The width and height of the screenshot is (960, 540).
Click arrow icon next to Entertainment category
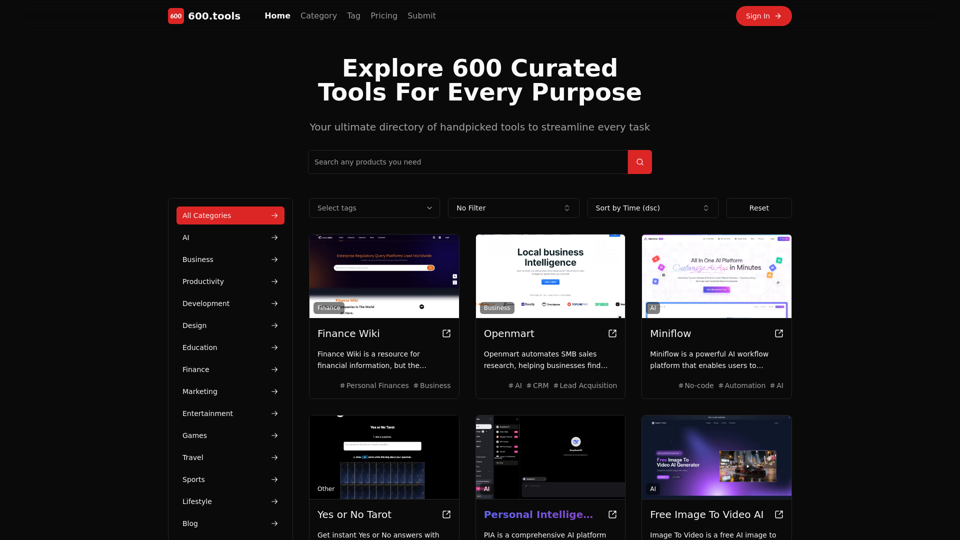coord(274,414)
